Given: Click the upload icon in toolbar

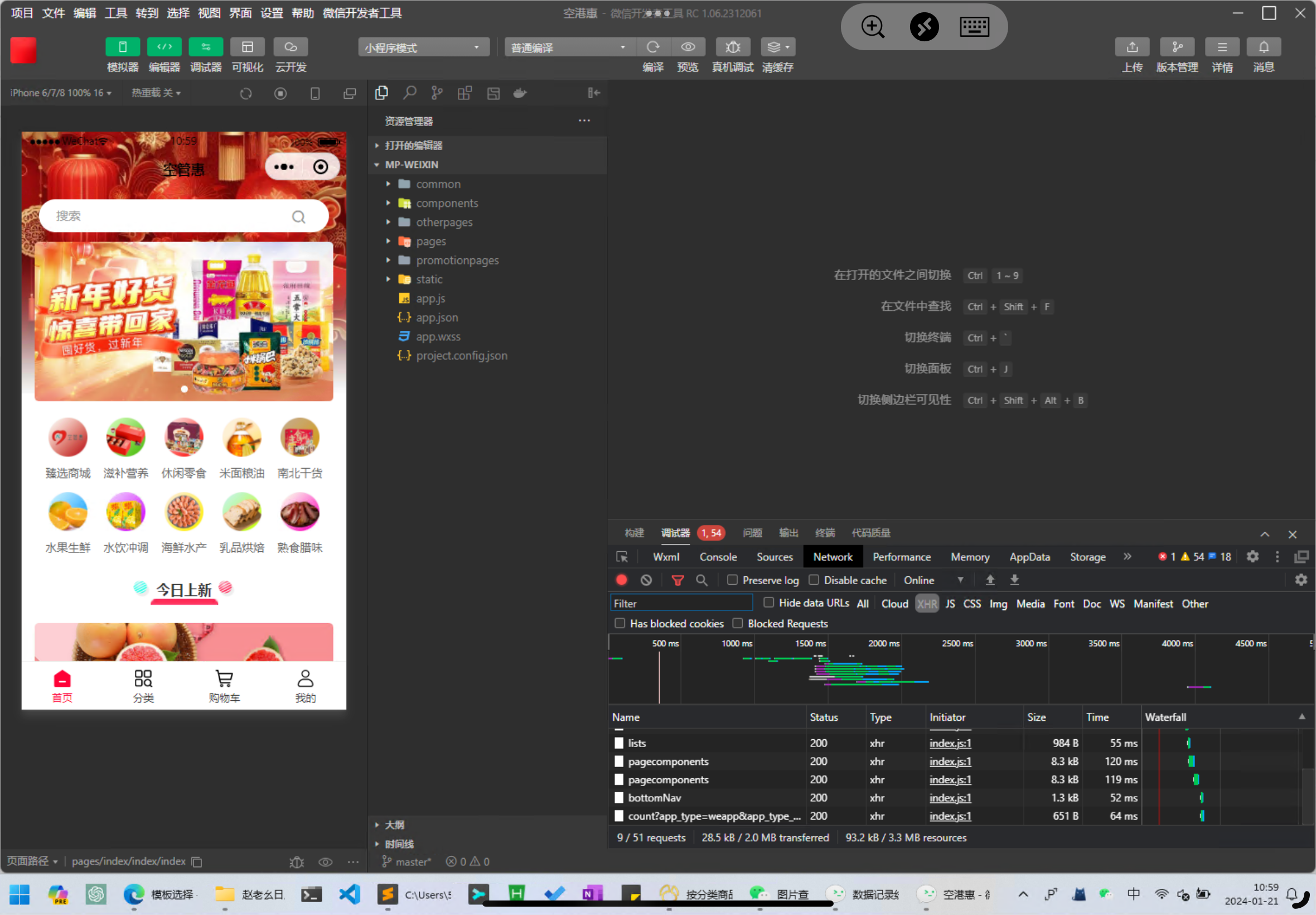Looking at the screenshot, I should (1131, 47).
